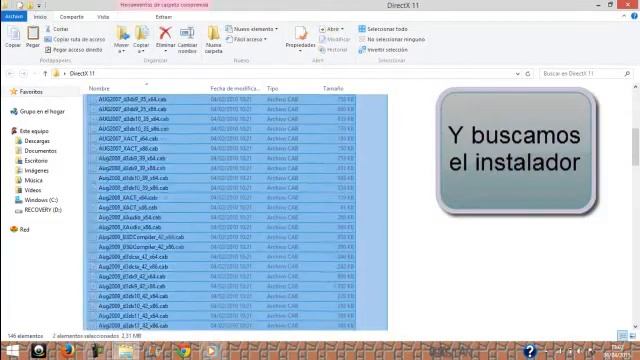Click Copiar ruta de acceso
This screenshot has height=360, width=640.
[x=75, y=39]
